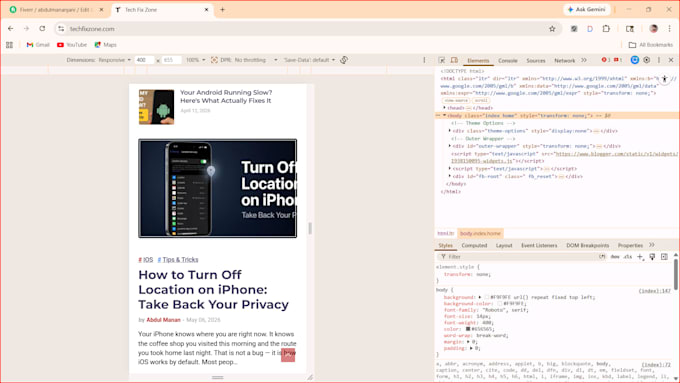Open the Properties tab
Image resolution: width=680 pixels, height=383 pixels.
click(x=630, y=246)
